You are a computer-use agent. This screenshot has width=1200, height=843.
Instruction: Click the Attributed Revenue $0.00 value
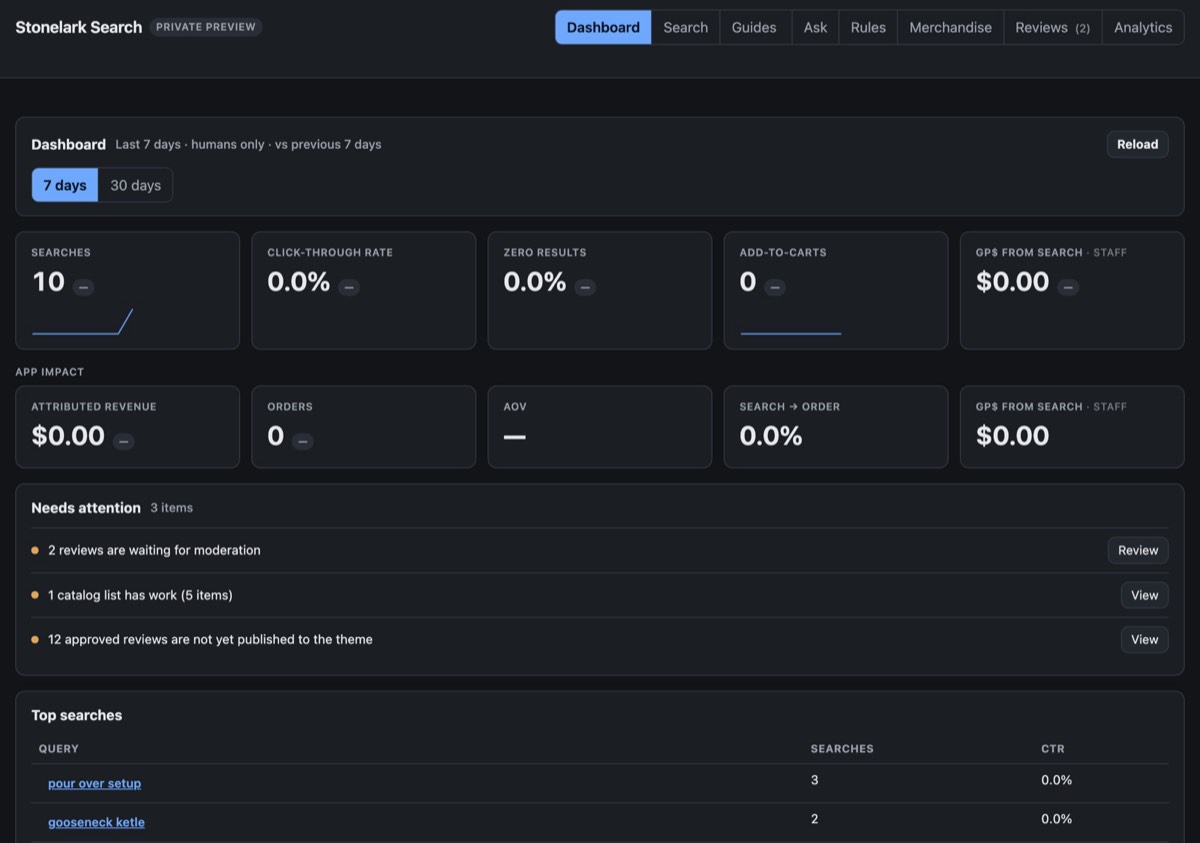point(68,436)
